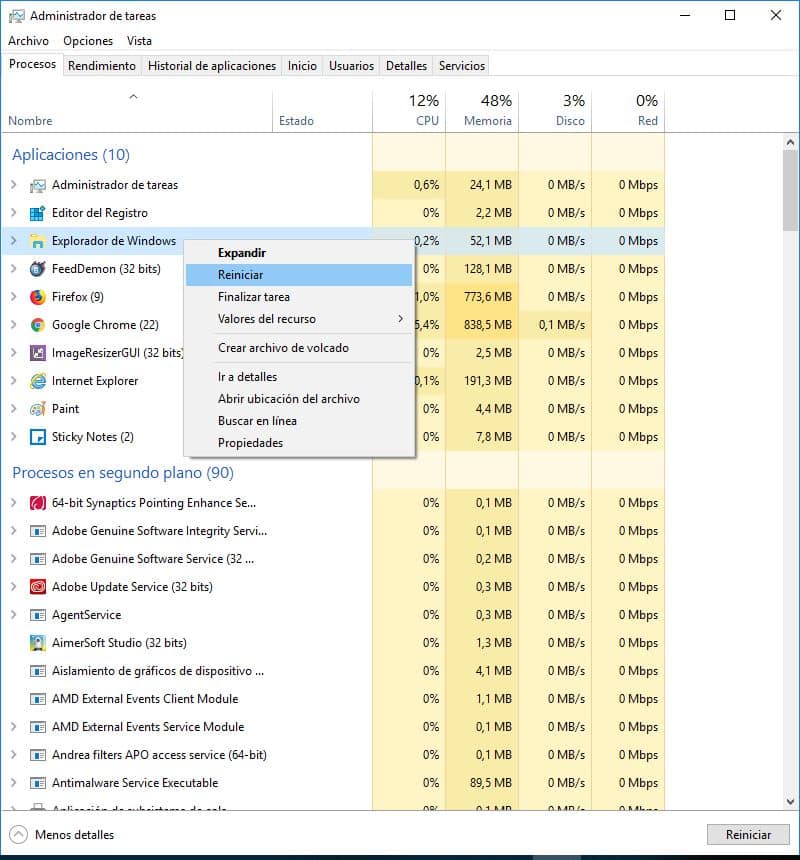Screen dimensions: 800x860
Task: Click the Editor del Registro icon
Action: coord(38,213)
